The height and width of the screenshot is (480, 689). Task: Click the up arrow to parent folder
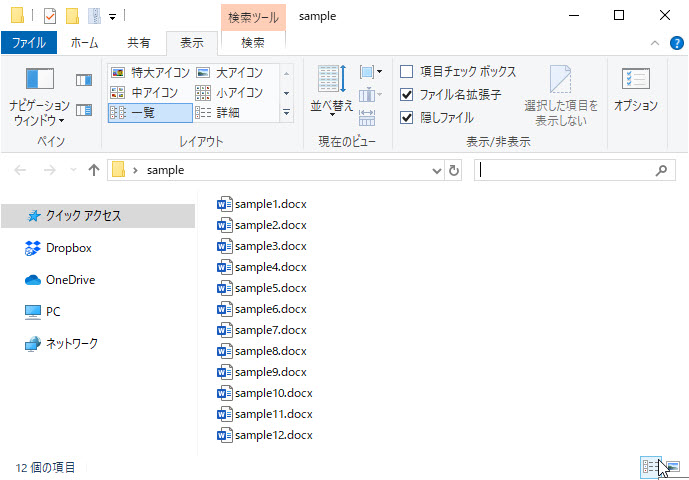click(x=94, y=170)
